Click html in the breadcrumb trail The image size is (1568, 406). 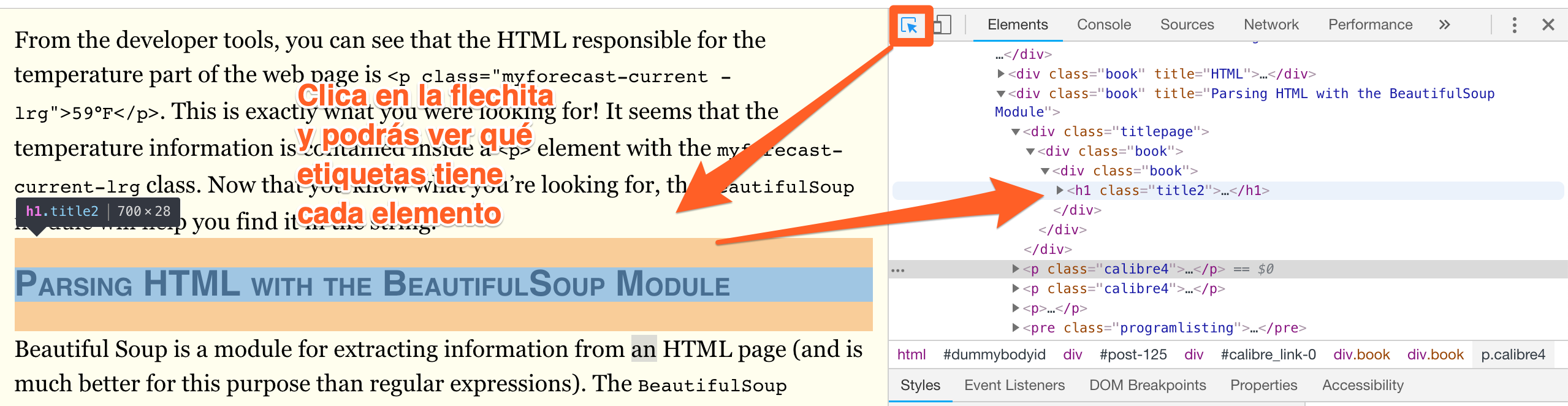[911, 354]
